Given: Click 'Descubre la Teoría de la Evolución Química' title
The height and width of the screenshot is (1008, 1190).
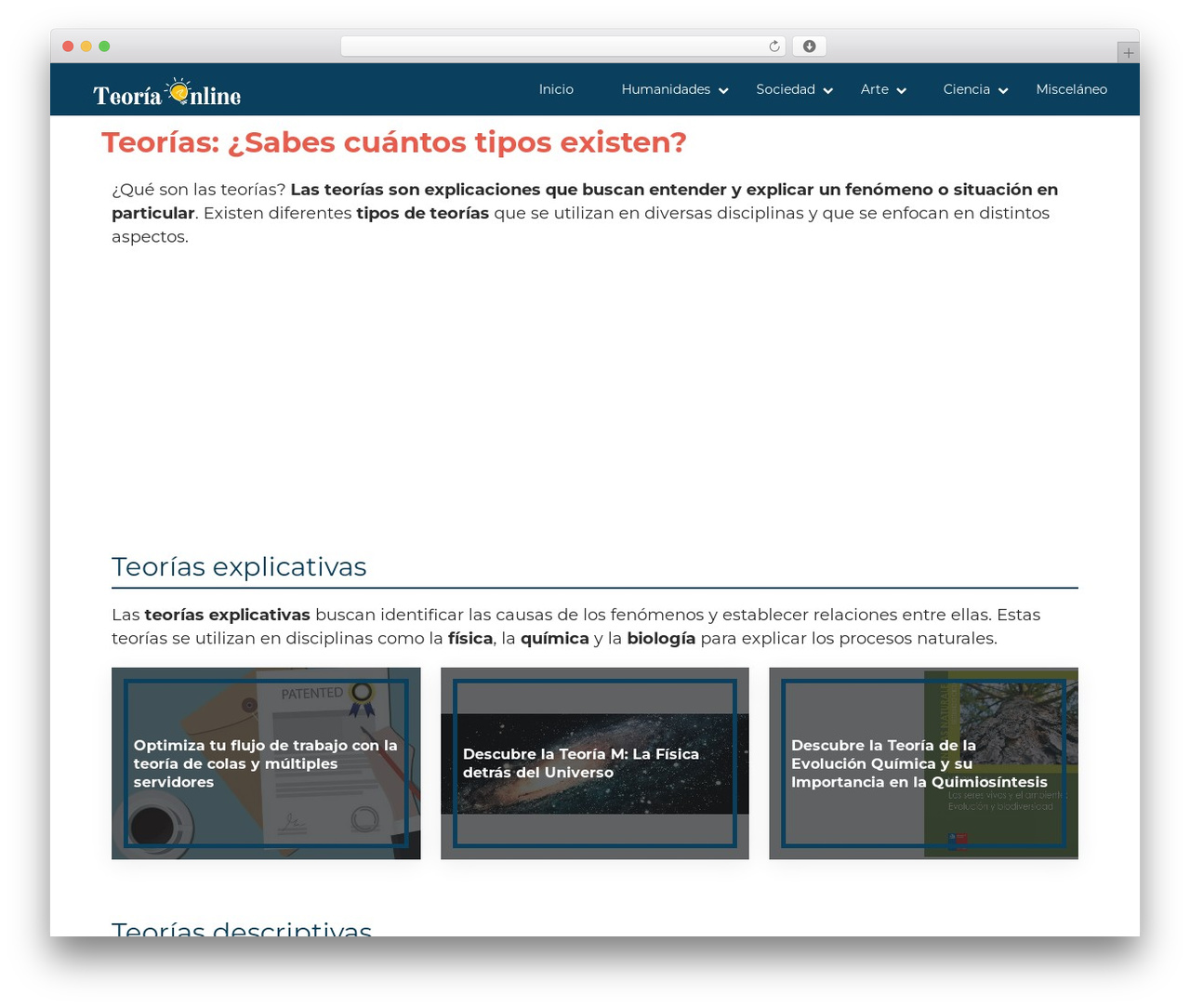Looking at the screenshot, I should pos(919,763).
